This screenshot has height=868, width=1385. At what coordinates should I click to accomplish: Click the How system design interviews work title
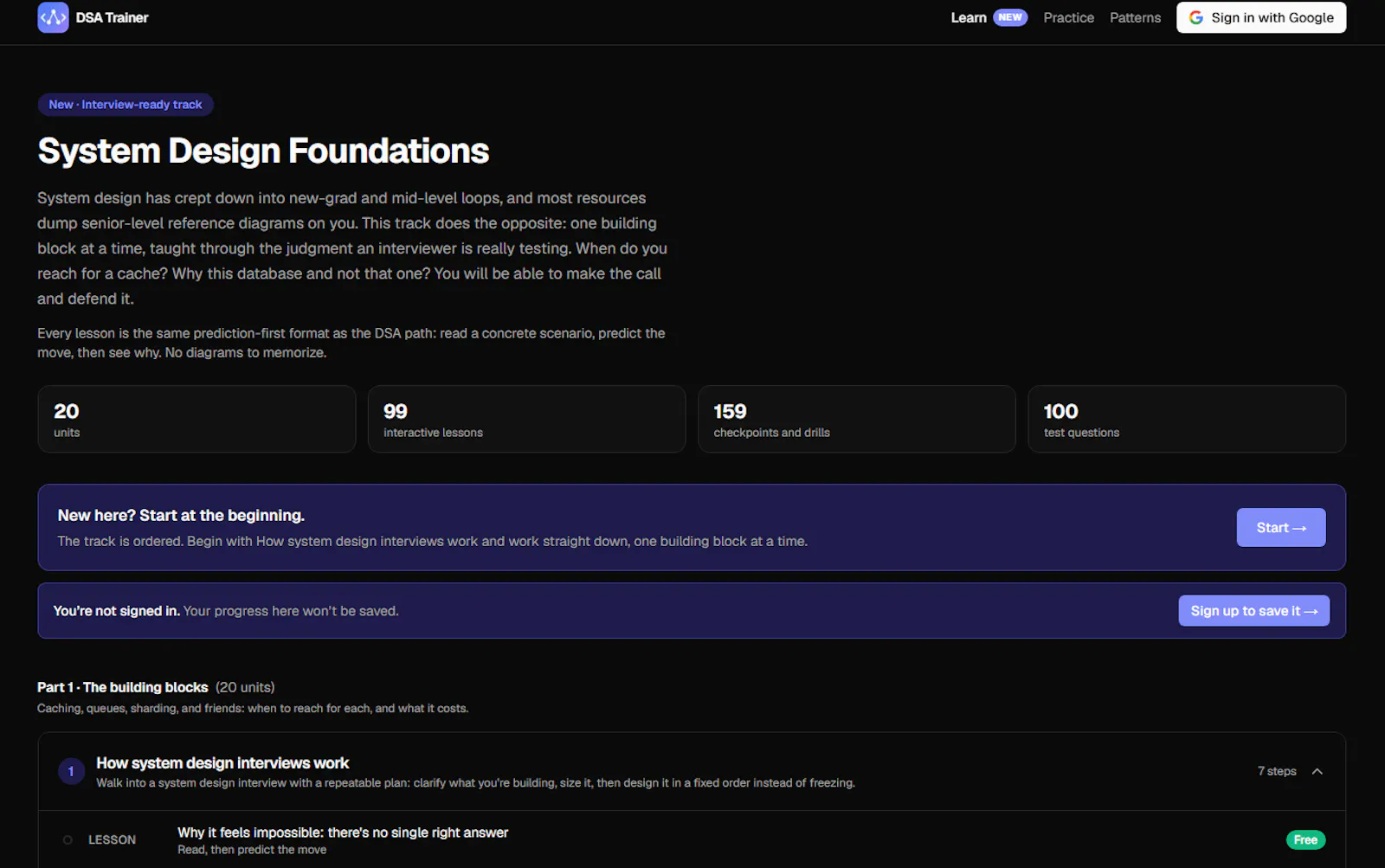[x=222, y=762]
